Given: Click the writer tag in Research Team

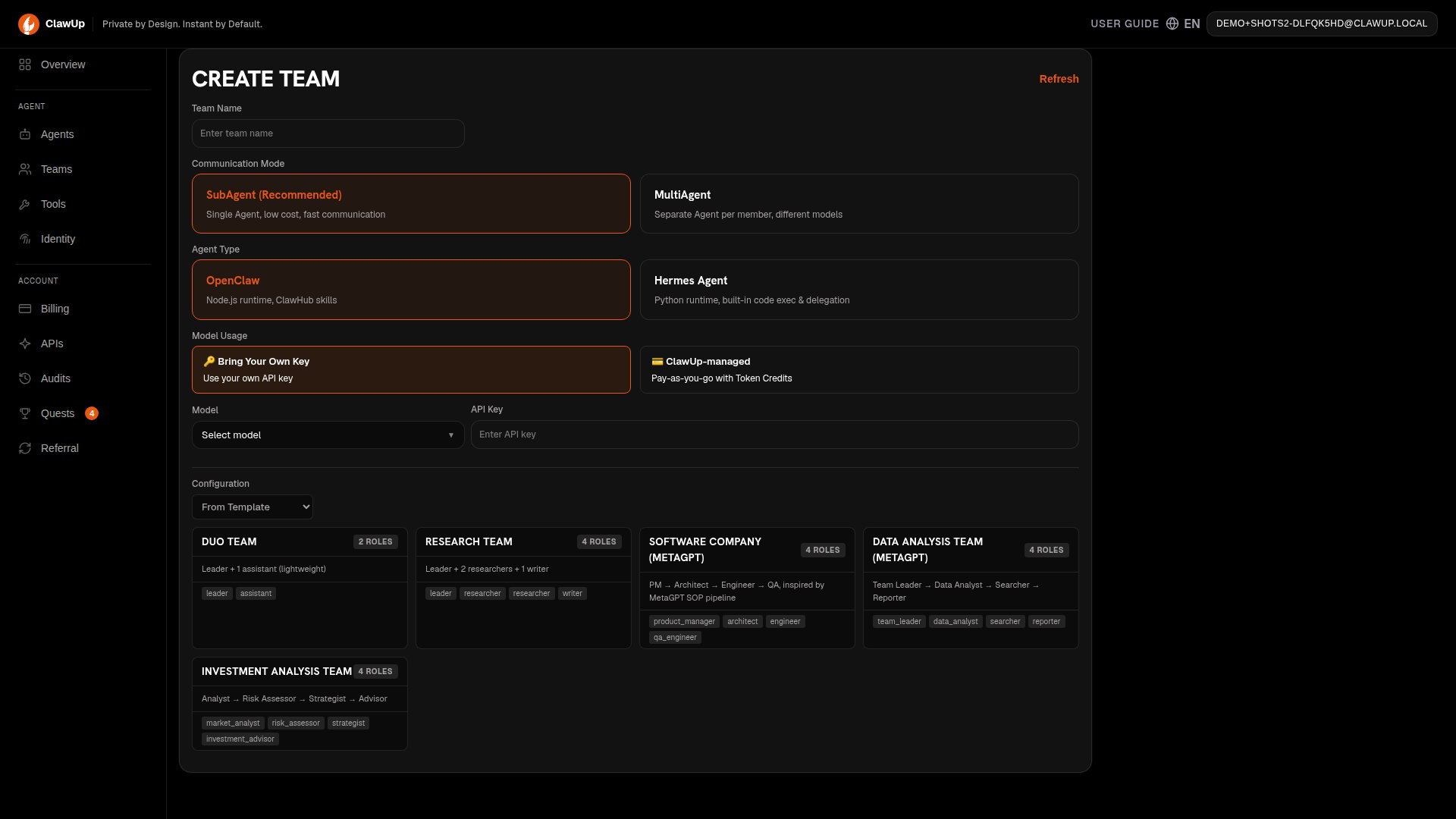Looking at the screenshot, I should (573, 594).
